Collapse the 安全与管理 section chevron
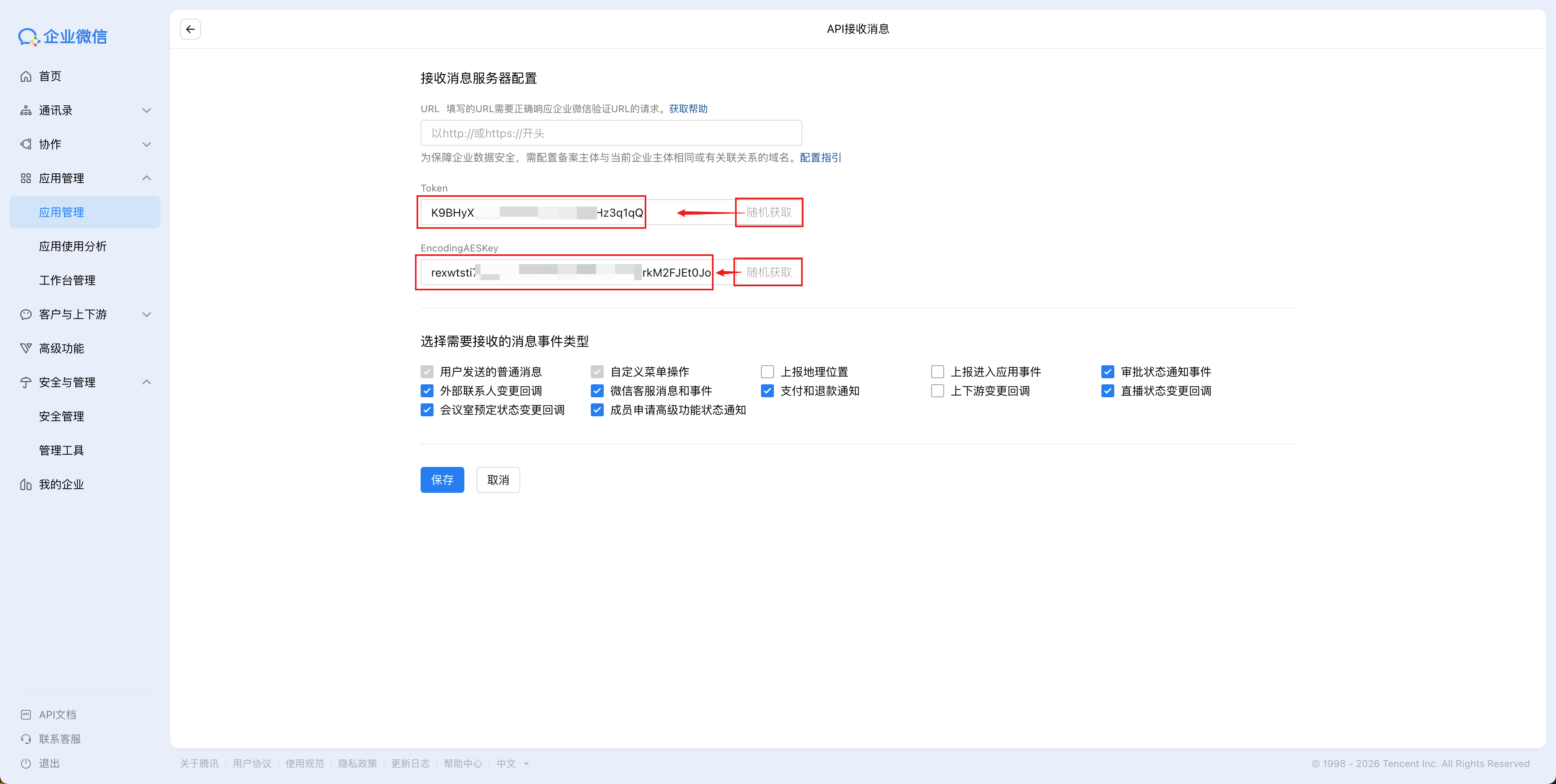The image size is (1556, 784). coord(146,383)
